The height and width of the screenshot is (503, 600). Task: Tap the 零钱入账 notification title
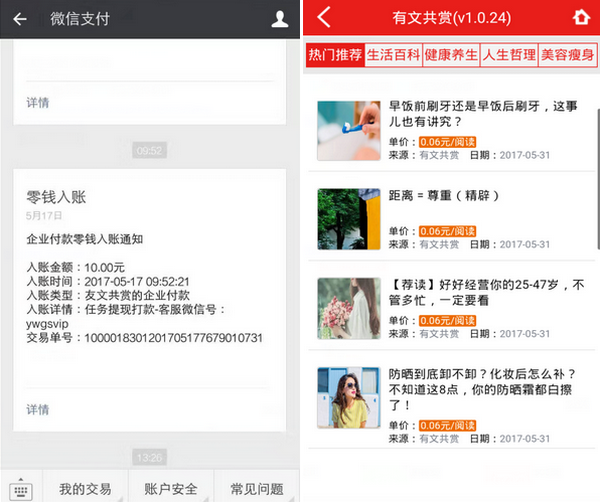point(56,197)
